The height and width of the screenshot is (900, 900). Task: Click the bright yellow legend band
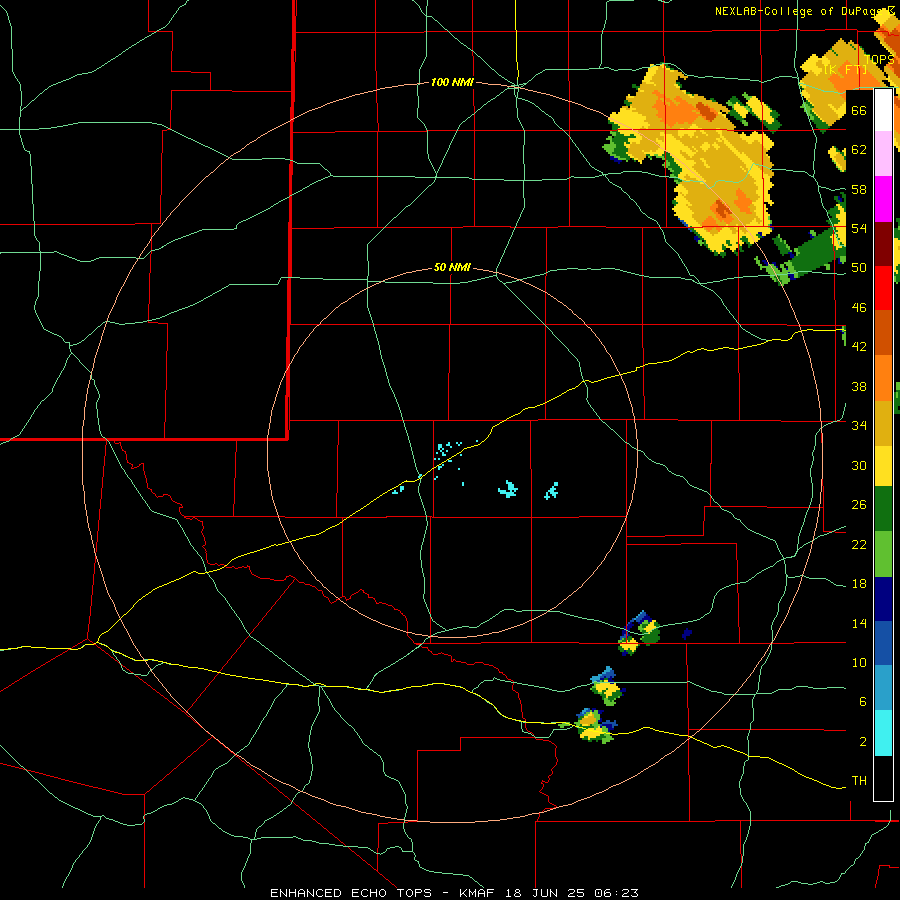pyautogui.click(x=883, y=466)
